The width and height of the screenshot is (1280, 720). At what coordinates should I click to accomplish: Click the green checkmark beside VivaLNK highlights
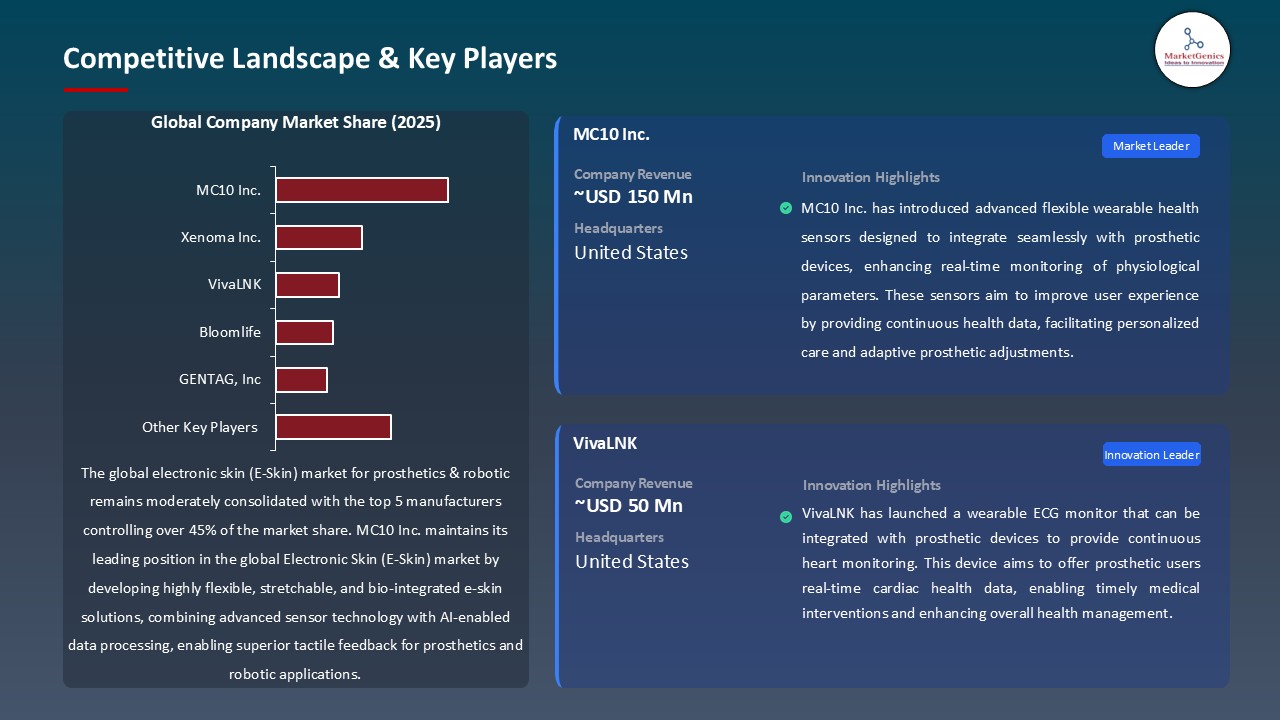click(x=786, y=517)
